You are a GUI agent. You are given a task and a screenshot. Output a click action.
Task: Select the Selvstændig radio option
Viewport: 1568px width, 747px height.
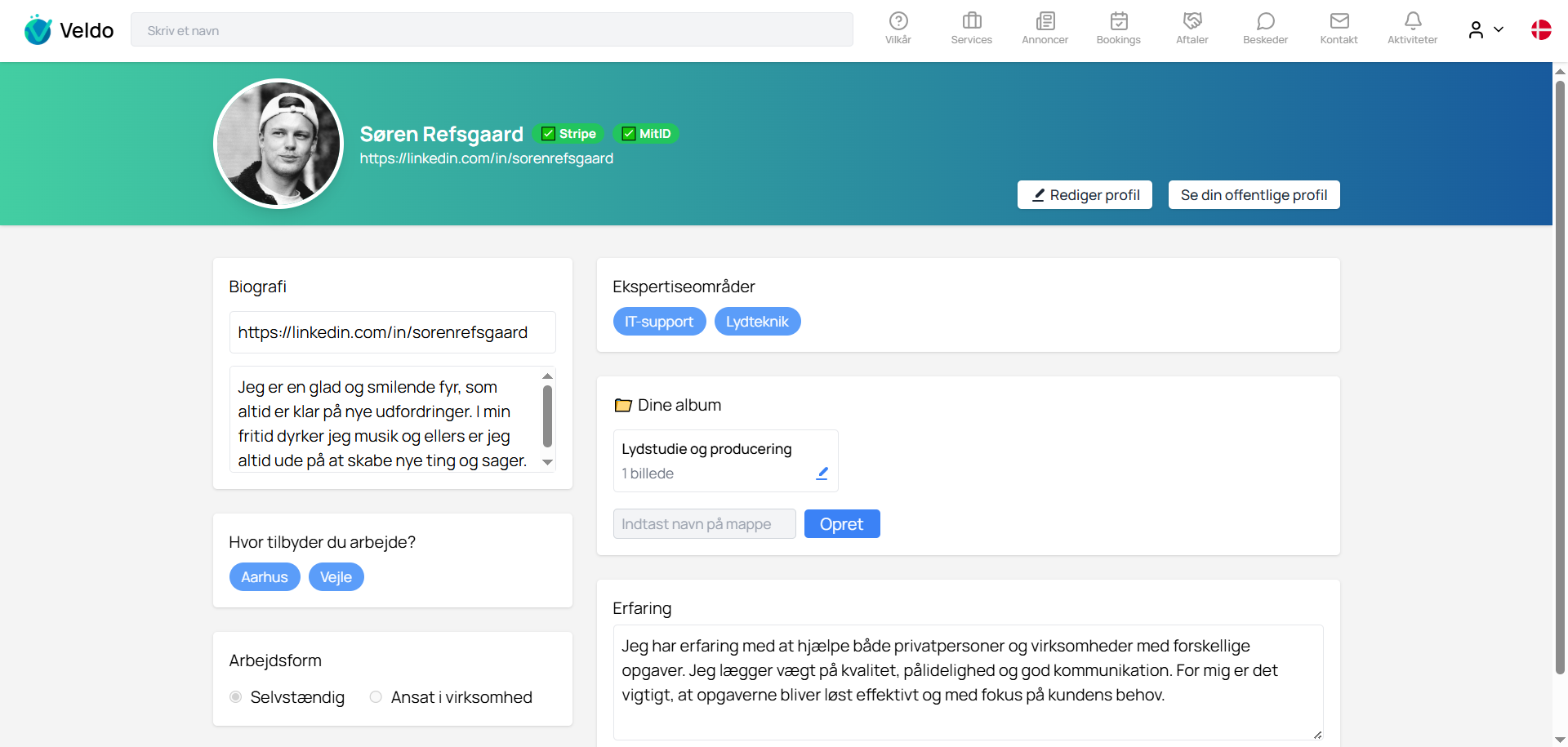236,697
